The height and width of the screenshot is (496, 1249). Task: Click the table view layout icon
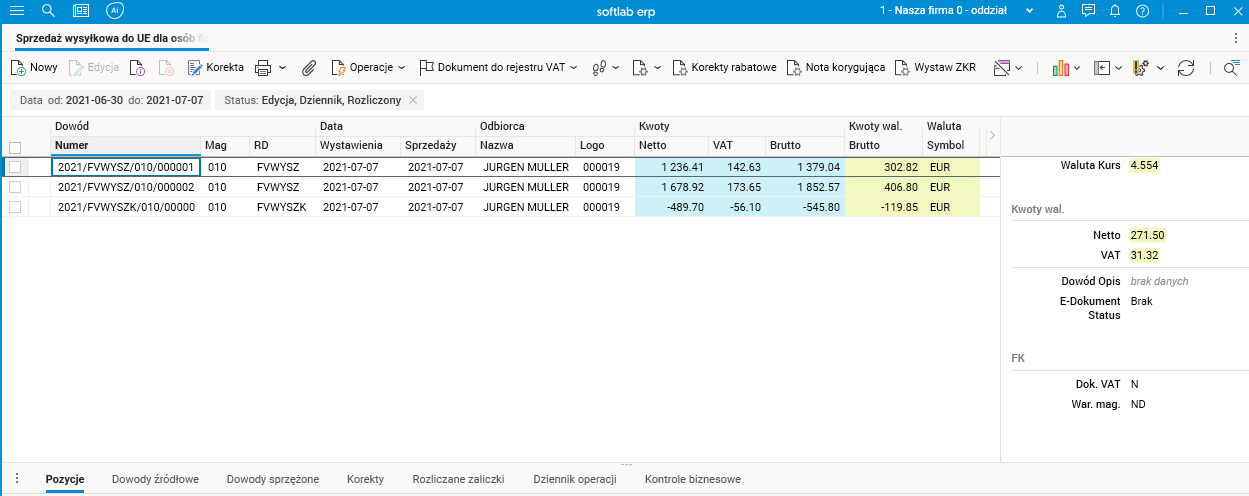click(x=1002, y=68)
